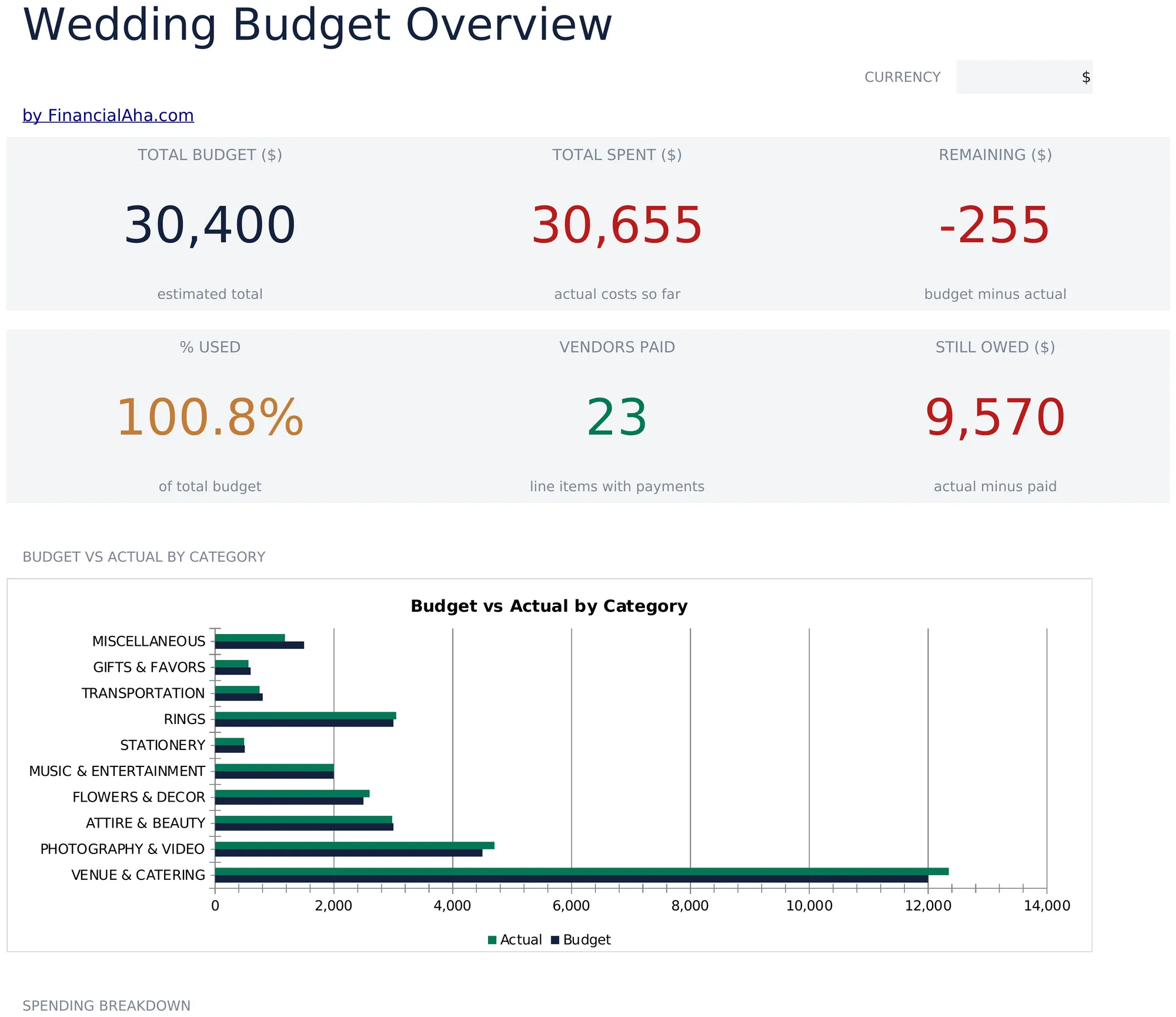The height and width of the screenshot is (1017, 1176).
Task: Click the SPENDING BREAKDOWN section heading
Action: click(106, 1006)
